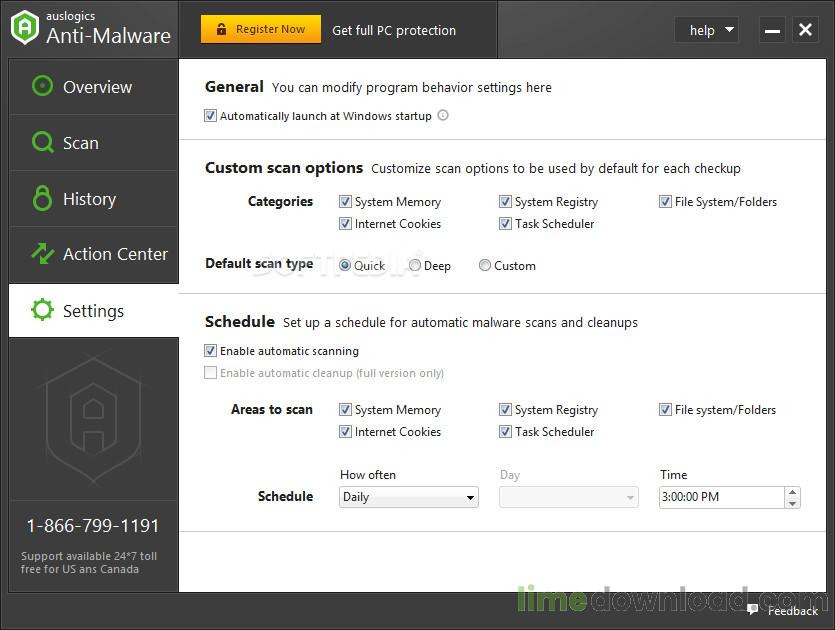Expand the help dropdown menu
Image resolution: width=835 pixels, height=630 pixels.
706,30
